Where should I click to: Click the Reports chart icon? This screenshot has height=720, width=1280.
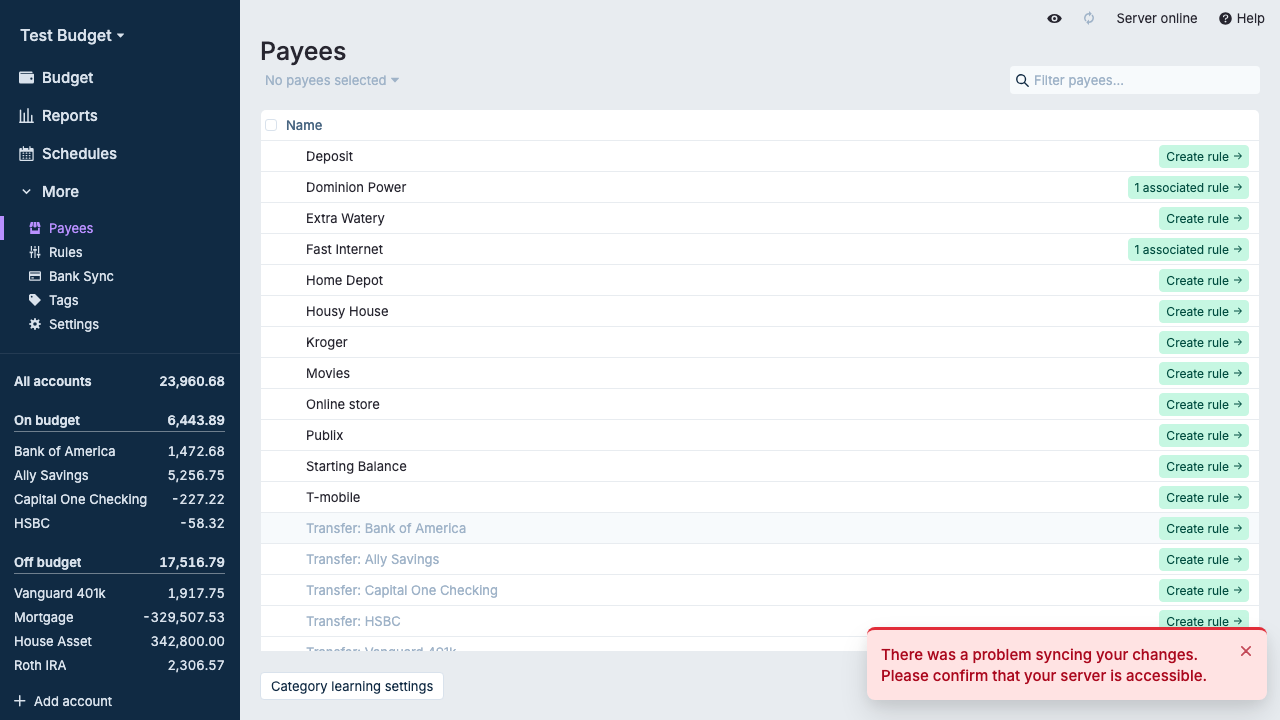coord(27,116)
